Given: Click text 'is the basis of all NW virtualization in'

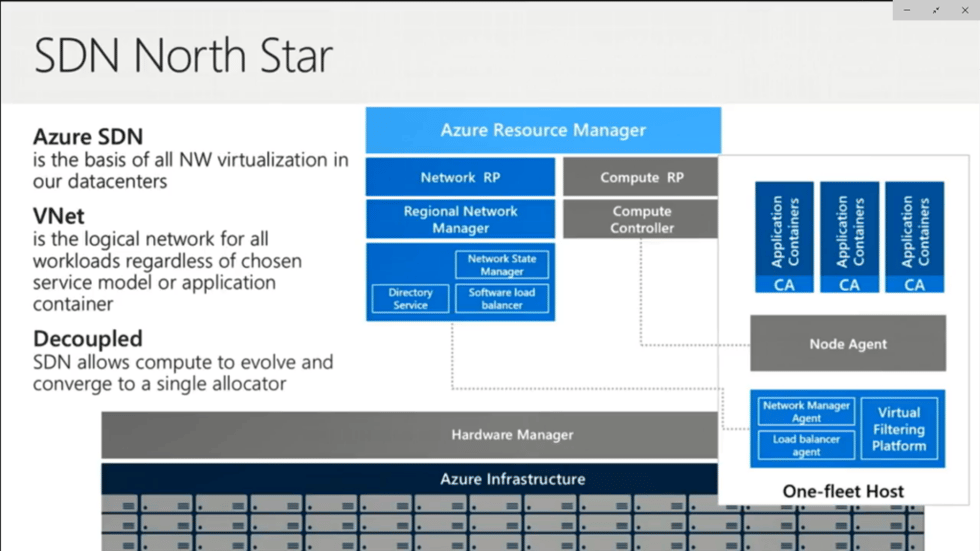Looking at the screenshot, I should [191, 160].
